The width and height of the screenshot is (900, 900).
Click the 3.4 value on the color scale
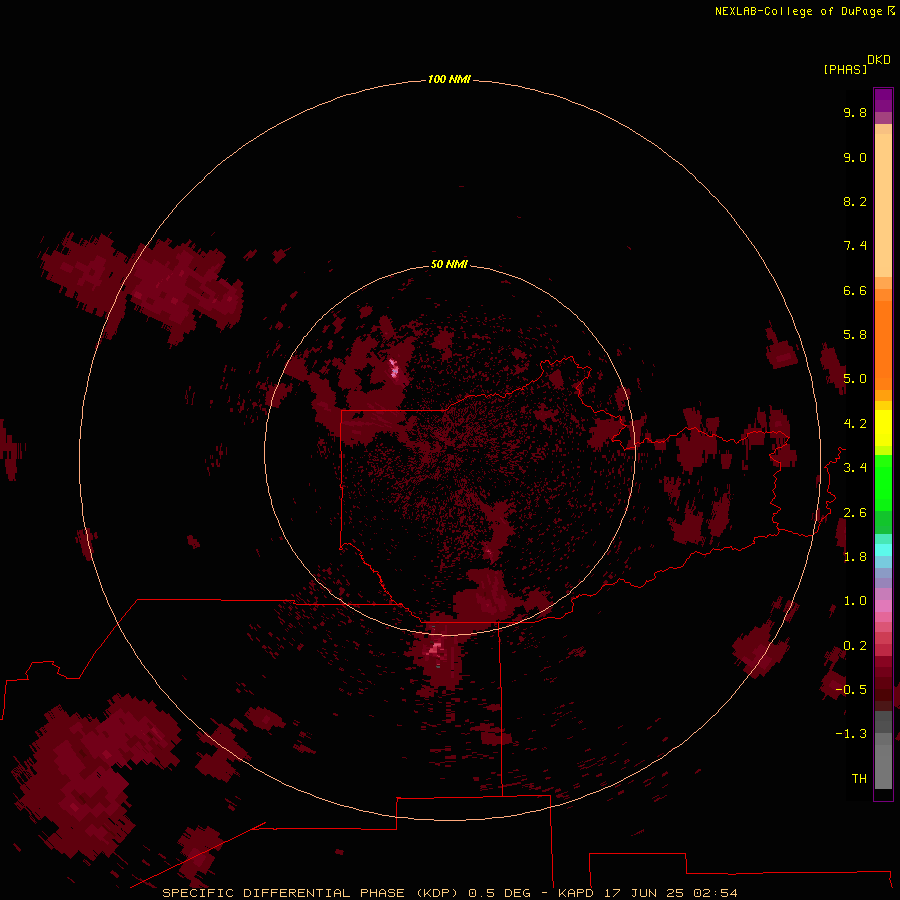(x=855, y=468)
